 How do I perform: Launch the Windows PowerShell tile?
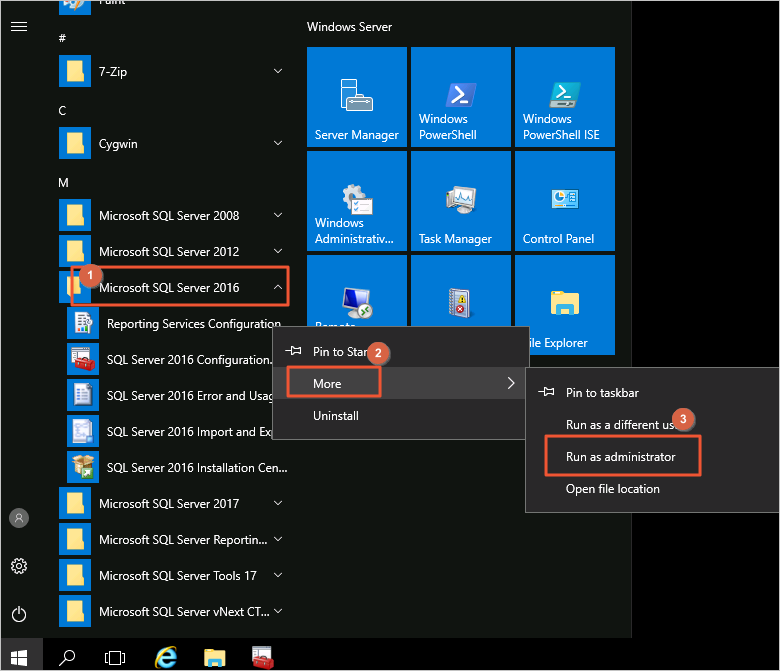point(461,97)
